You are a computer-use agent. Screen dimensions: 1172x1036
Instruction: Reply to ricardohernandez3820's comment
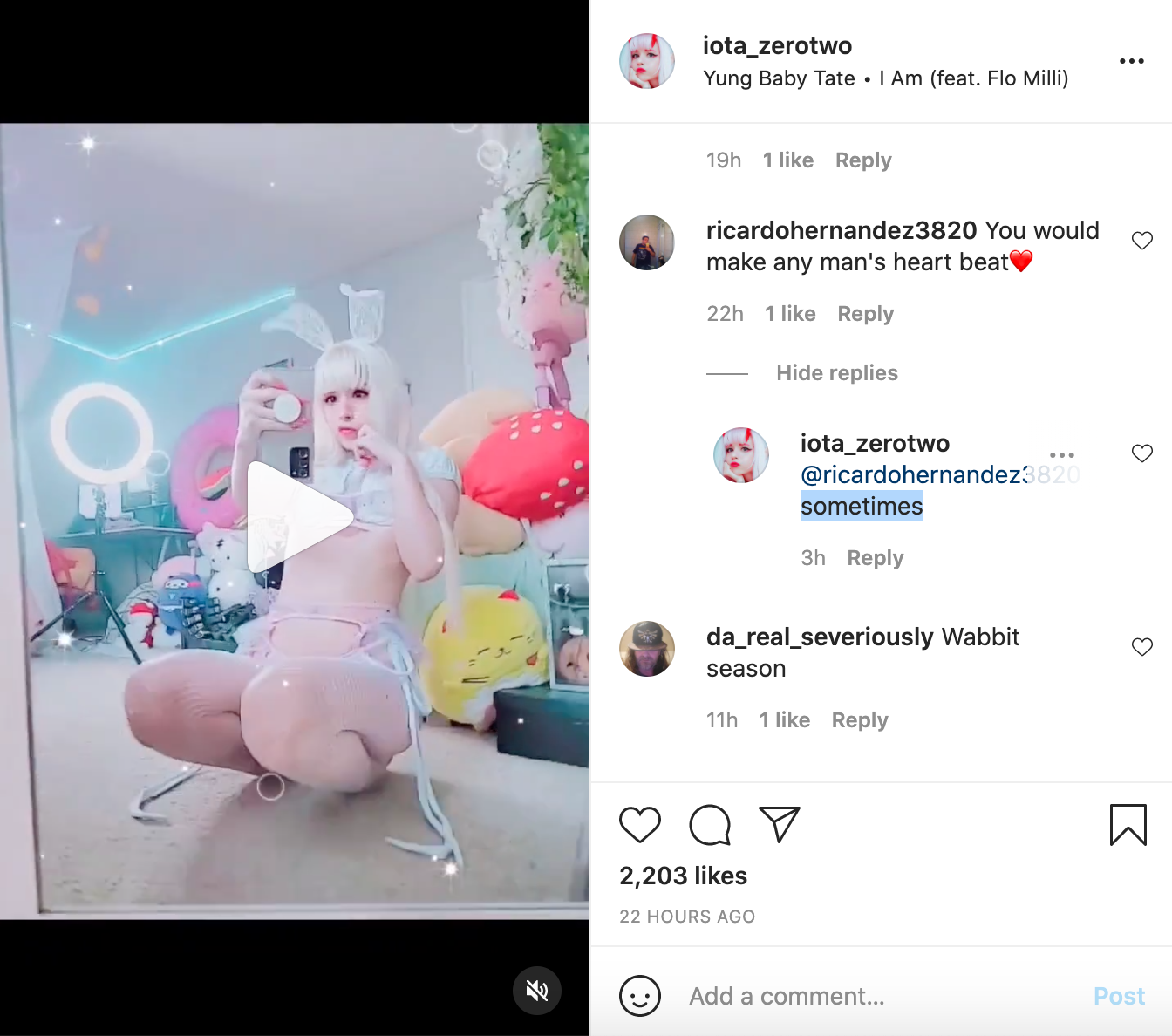(x=866, y=314)
